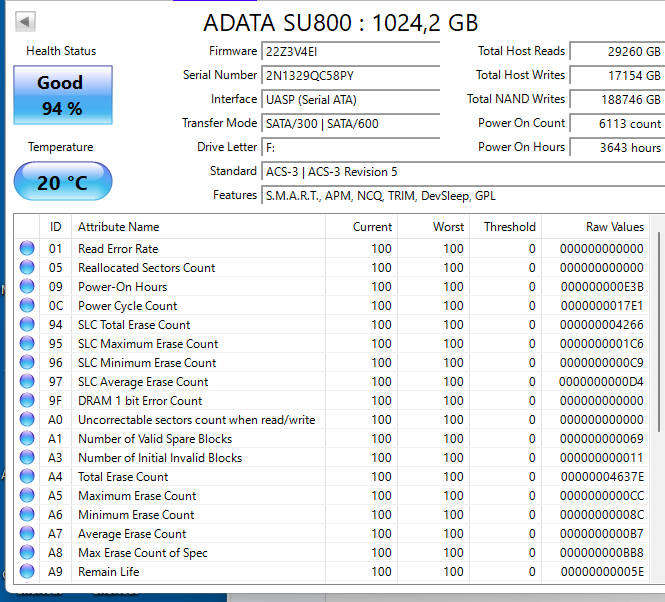Click the 20 °C temperature button
665x602 pixels.
pyautogui.click(x=63, y=181)
